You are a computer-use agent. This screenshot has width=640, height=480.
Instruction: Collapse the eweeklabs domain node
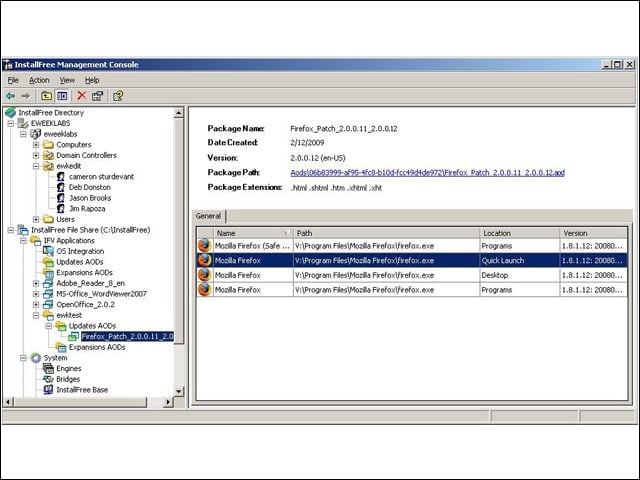(23, 134)
